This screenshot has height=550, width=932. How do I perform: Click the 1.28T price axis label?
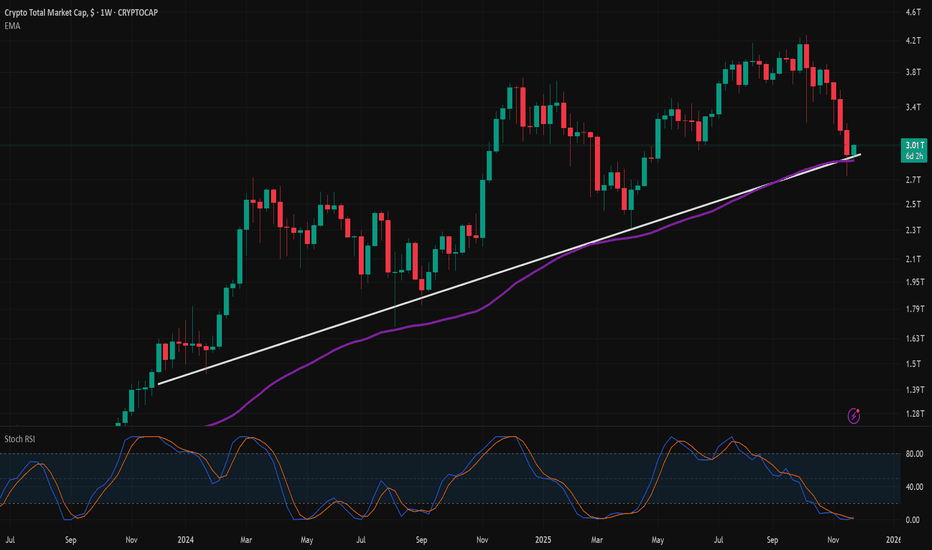912,413
